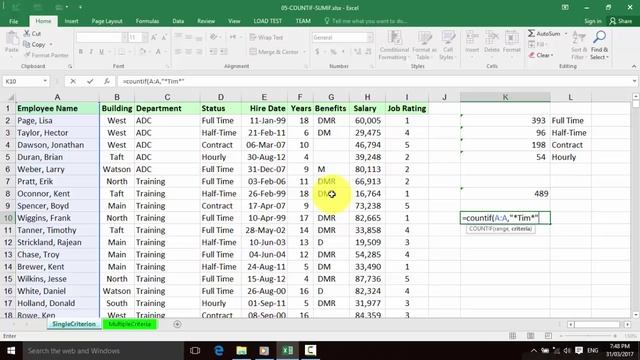Switch to Page Layout tab

(107, 21)
